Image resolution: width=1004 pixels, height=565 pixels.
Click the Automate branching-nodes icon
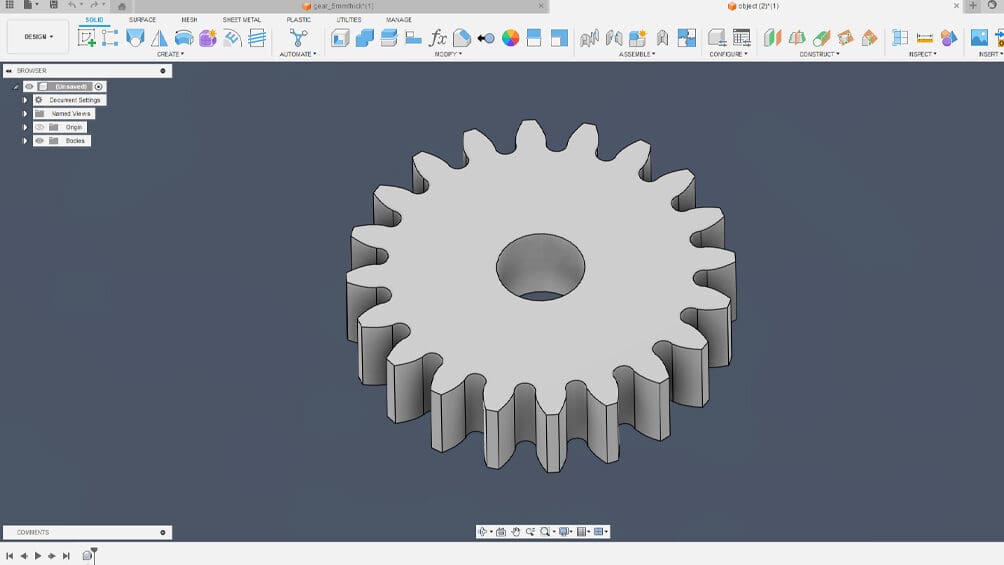tap(298, 38)
